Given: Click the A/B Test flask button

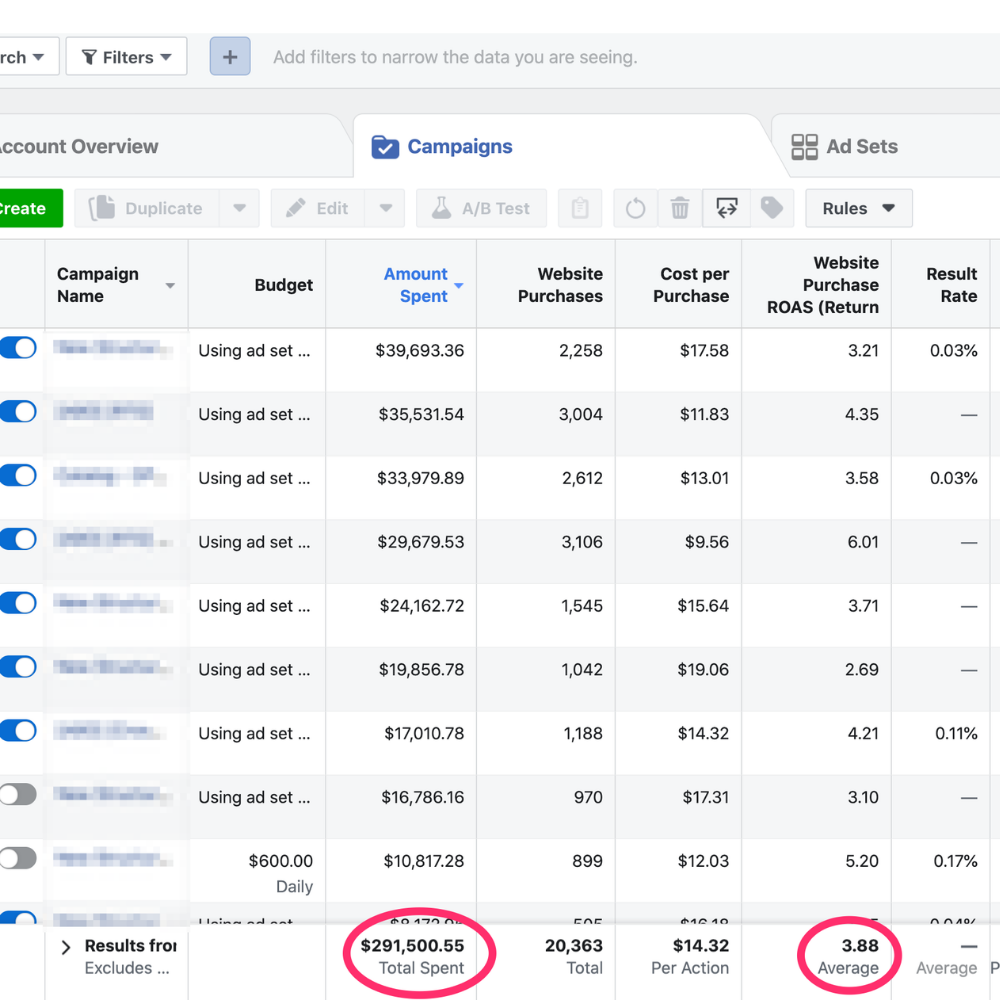Looking at the screenshot, I should (x=482, y=208).
